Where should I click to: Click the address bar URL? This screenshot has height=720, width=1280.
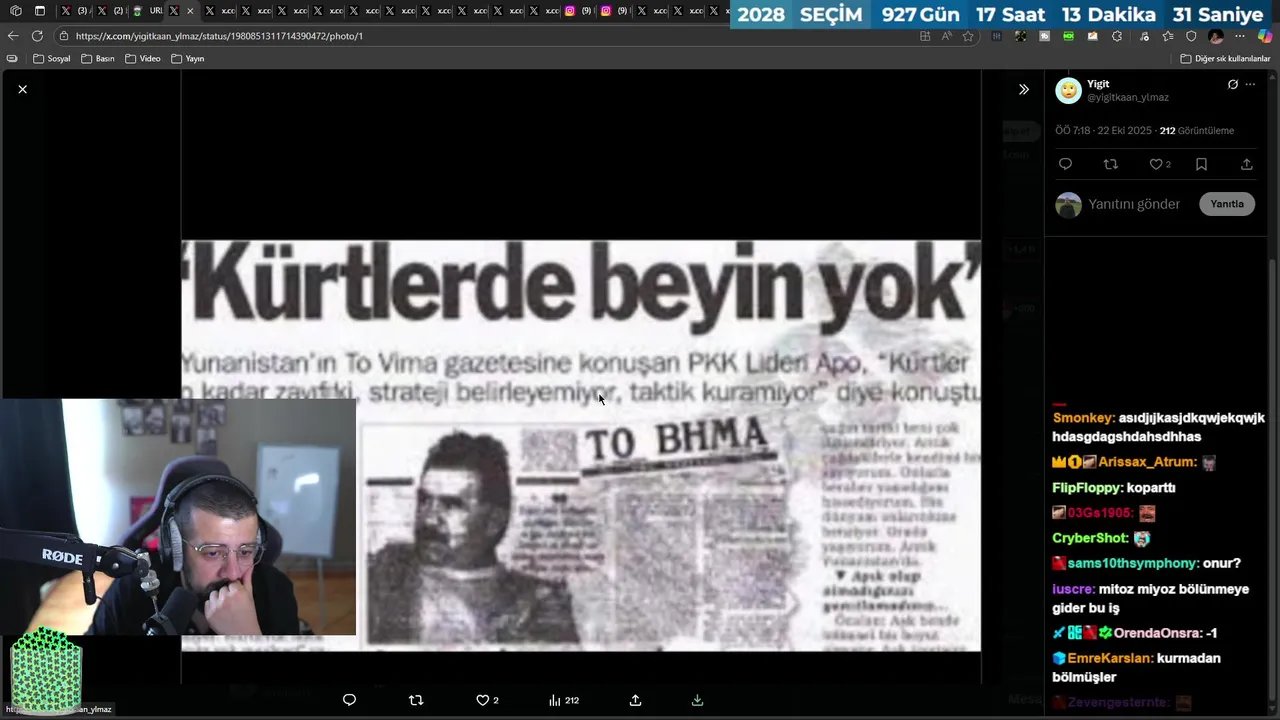(219, 36)
